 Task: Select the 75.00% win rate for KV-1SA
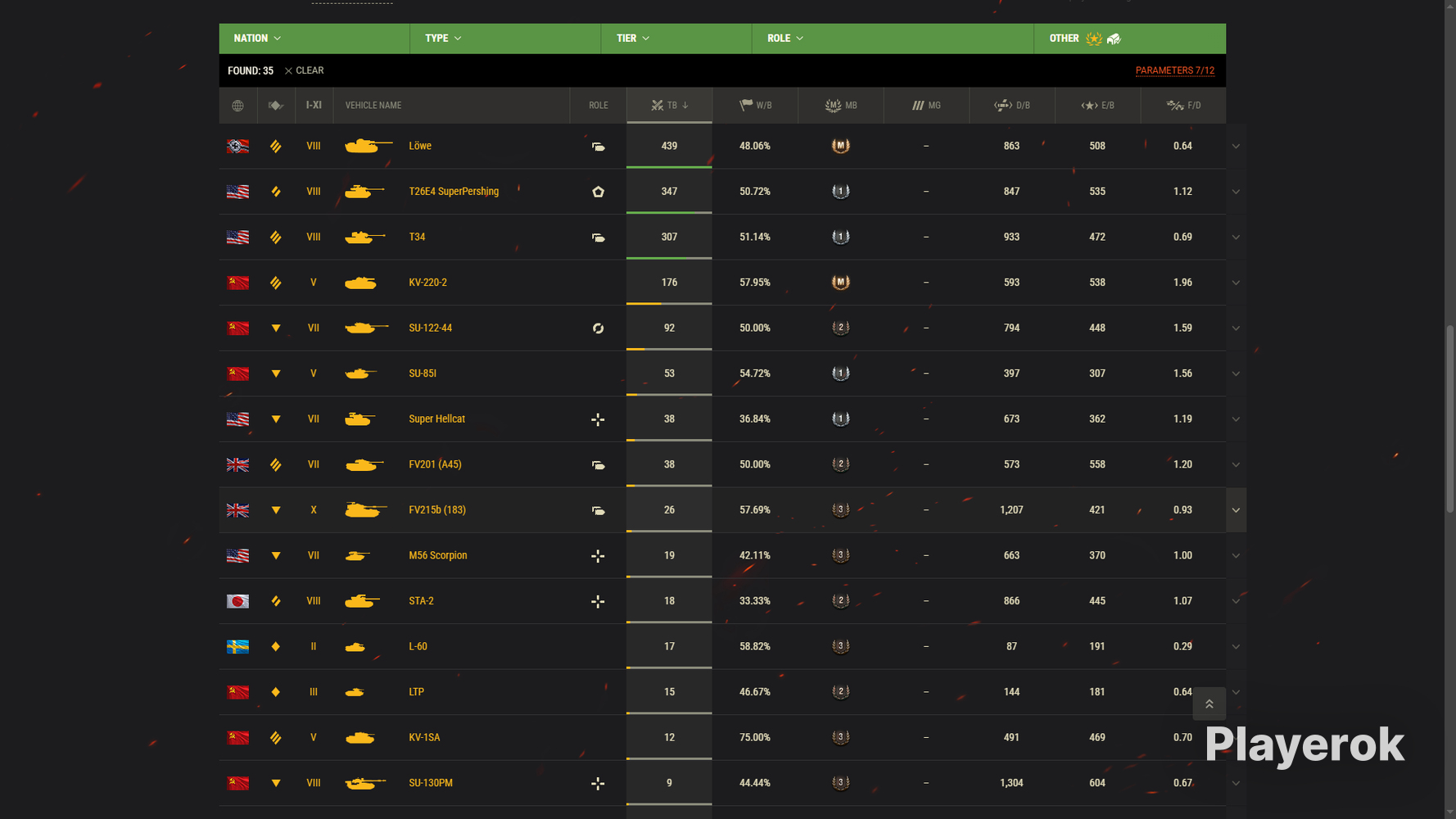click(755, 738)
